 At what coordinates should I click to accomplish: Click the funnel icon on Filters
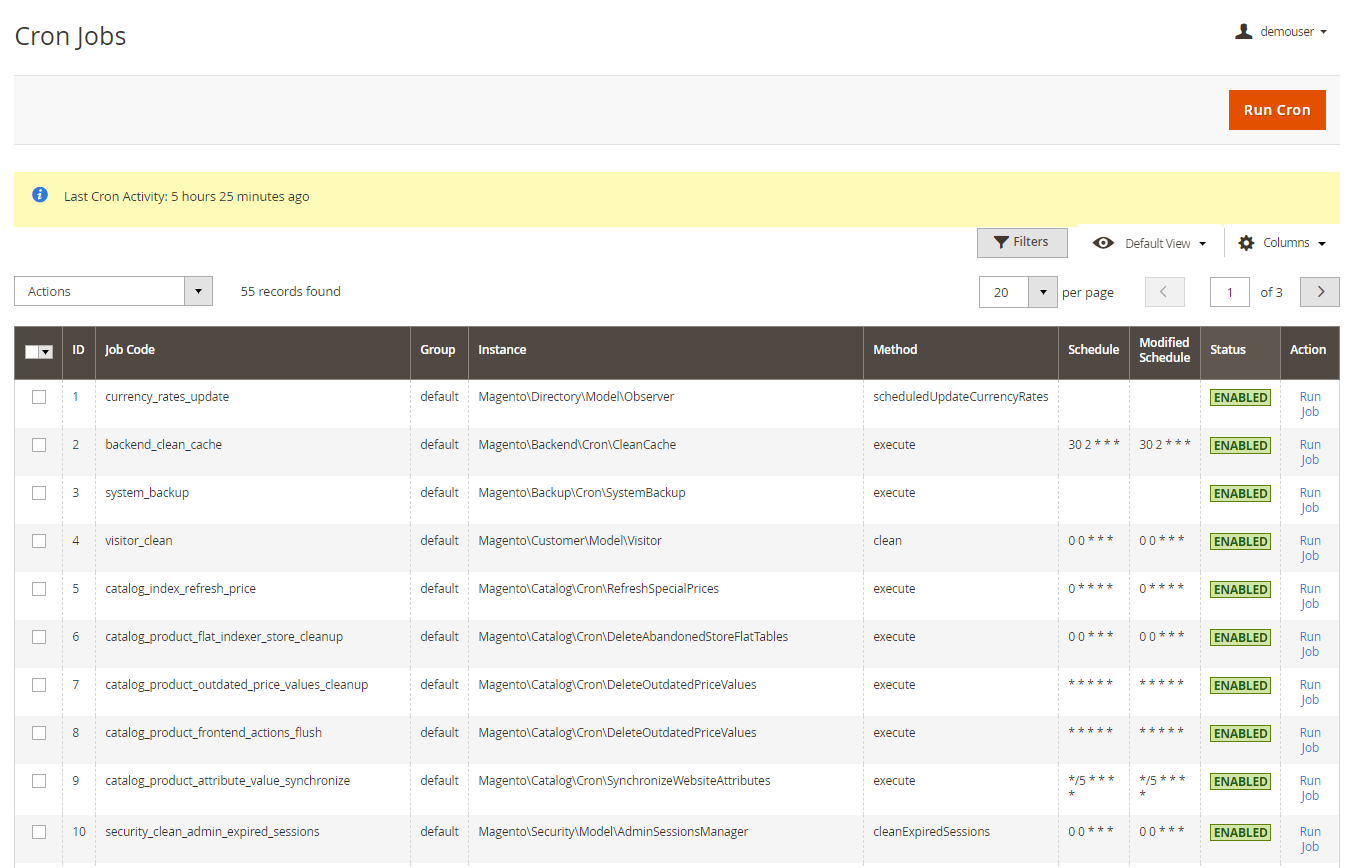click(1000, 243)
